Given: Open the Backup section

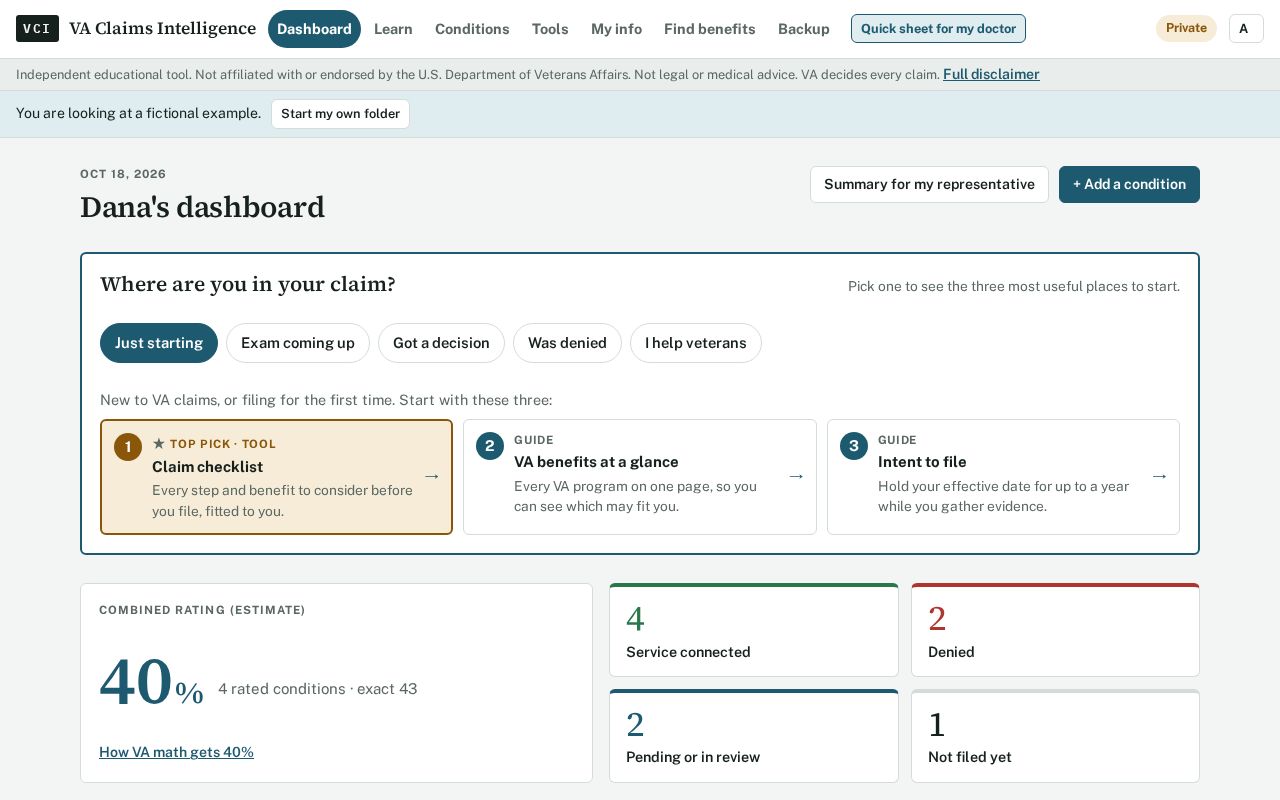Looking at the screenshot, I should (x=804, y=29).
